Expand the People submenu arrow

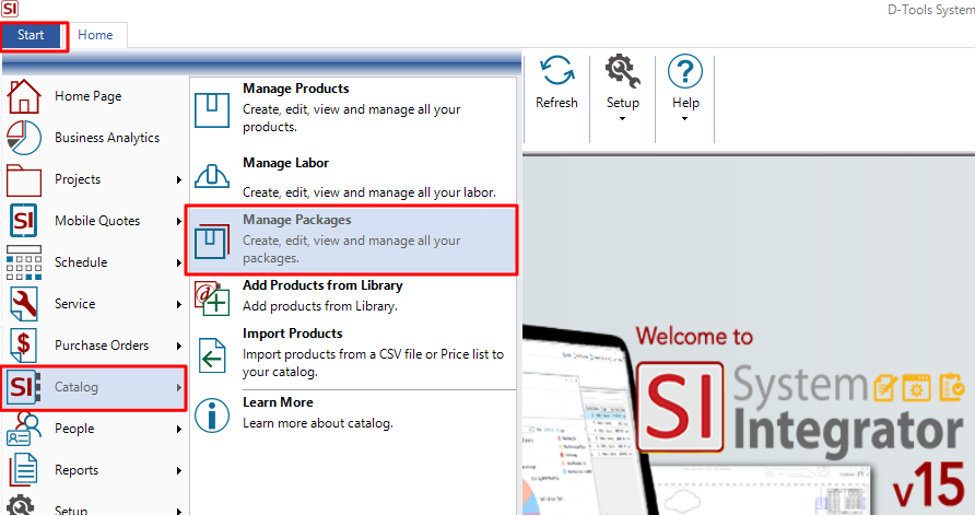(179, 429)
